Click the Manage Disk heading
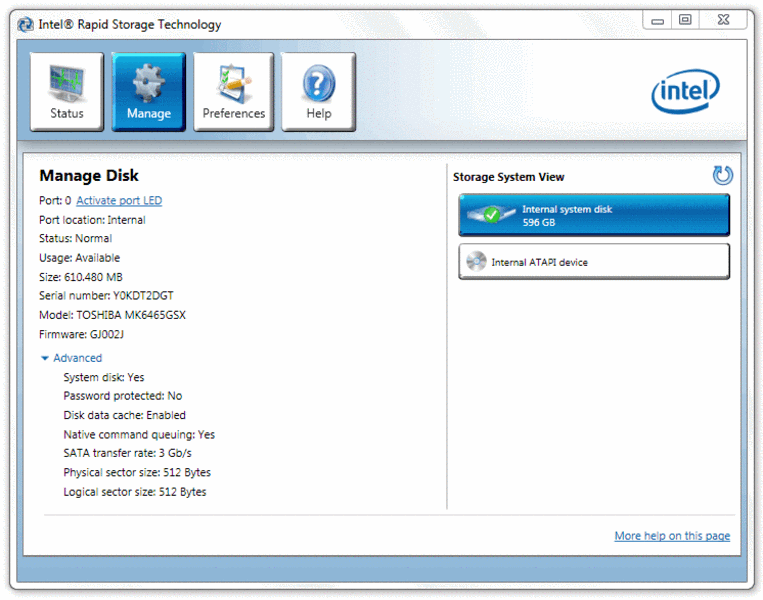The height and width of the screenshot is (600, 763). [89, 175]
